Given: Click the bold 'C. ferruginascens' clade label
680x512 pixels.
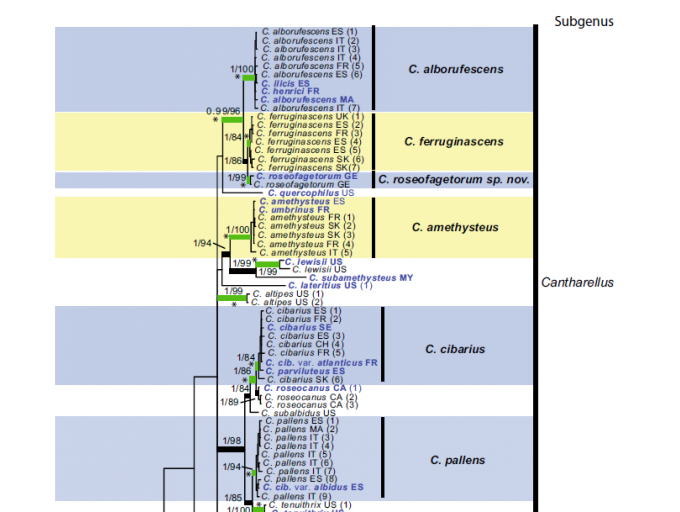Looking at the screenshot, I should point(454,142).
